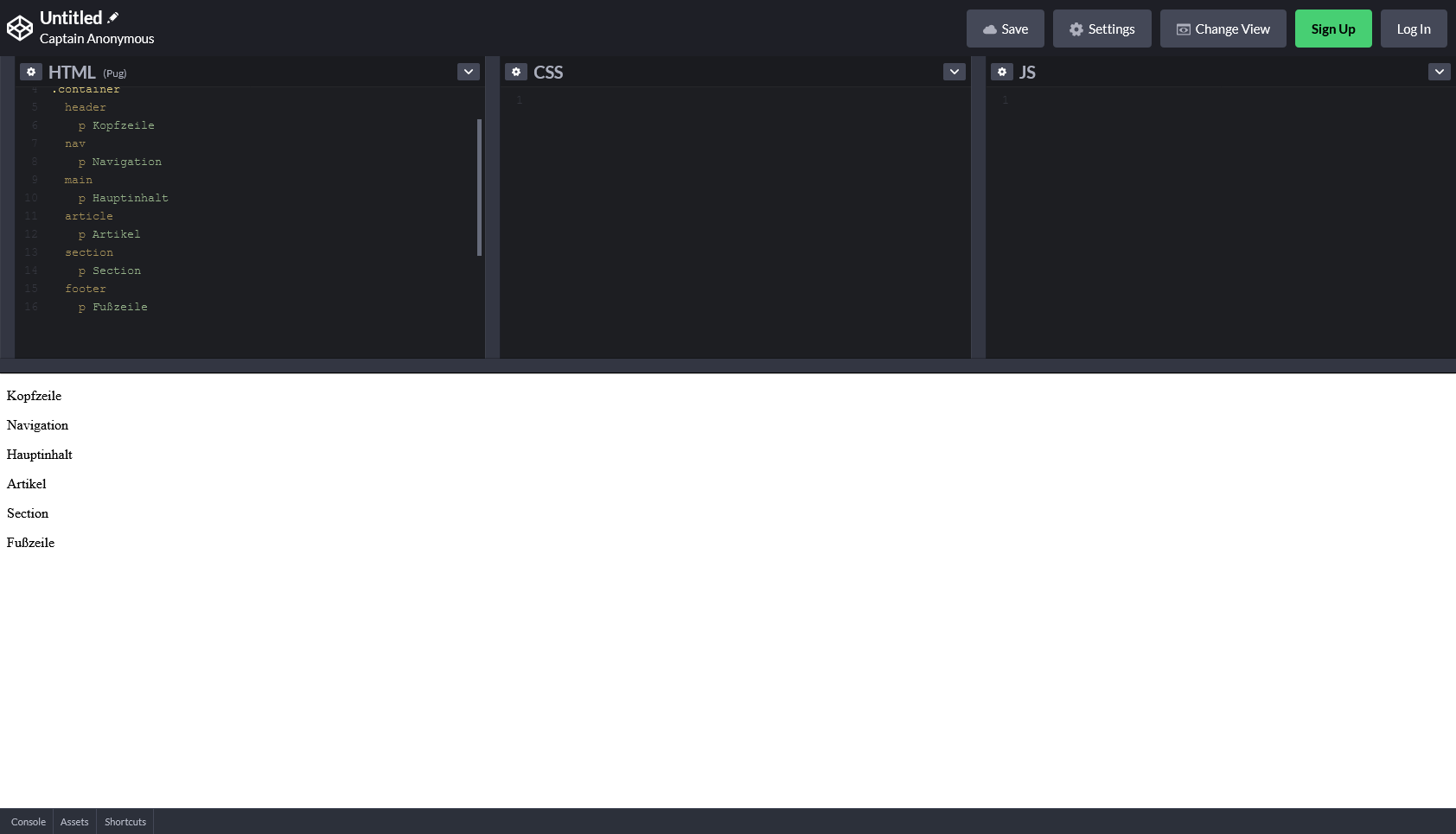
Task: Expand the JS panel dropdown arrow
Action: pos(1440,72)
